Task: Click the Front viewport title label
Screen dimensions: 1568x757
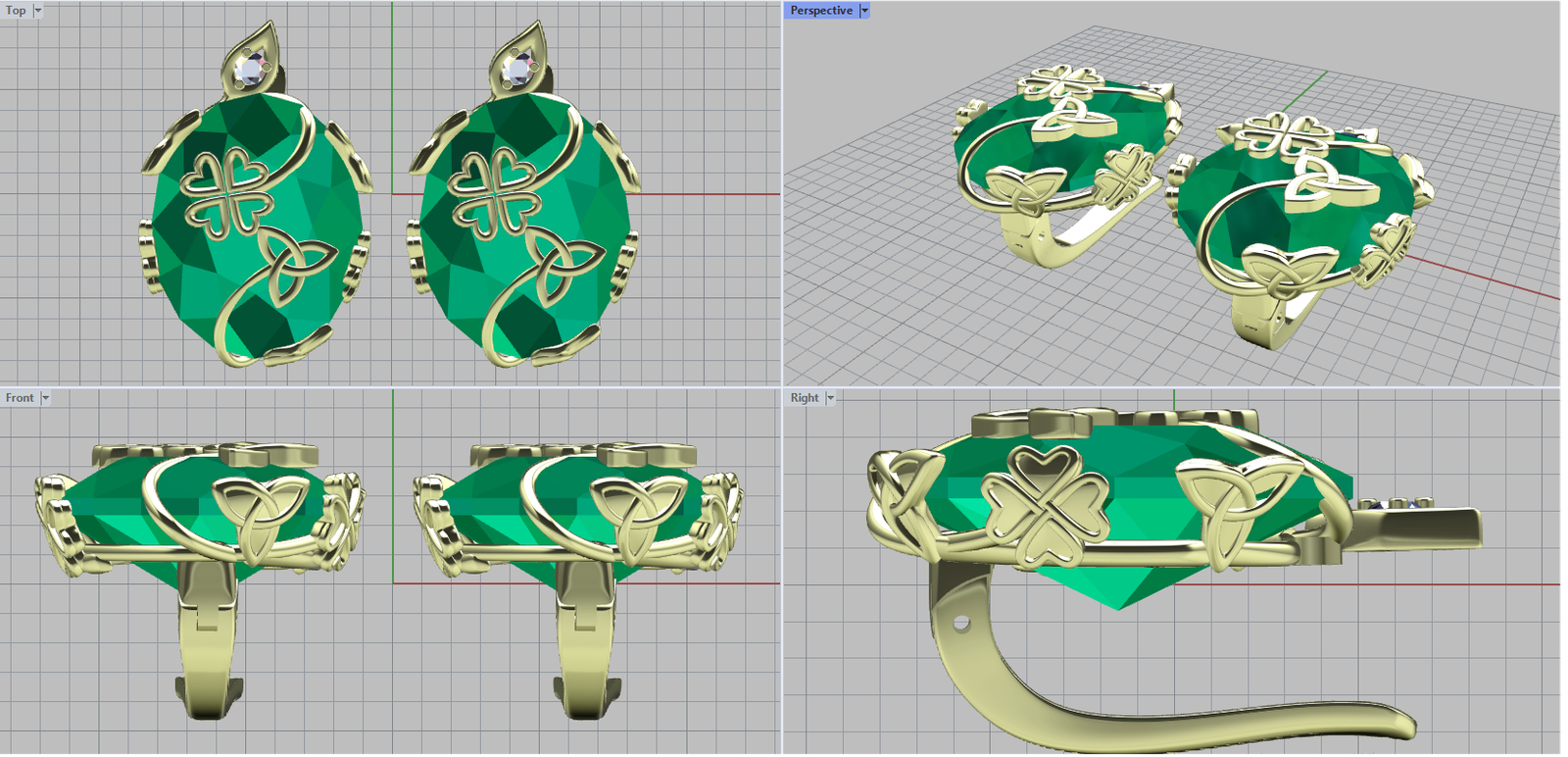Action: (19, 398)
